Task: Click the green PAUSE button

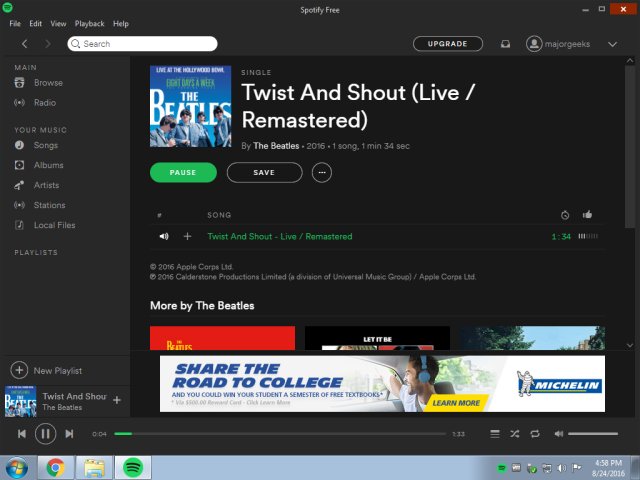Action: [183, 173]
